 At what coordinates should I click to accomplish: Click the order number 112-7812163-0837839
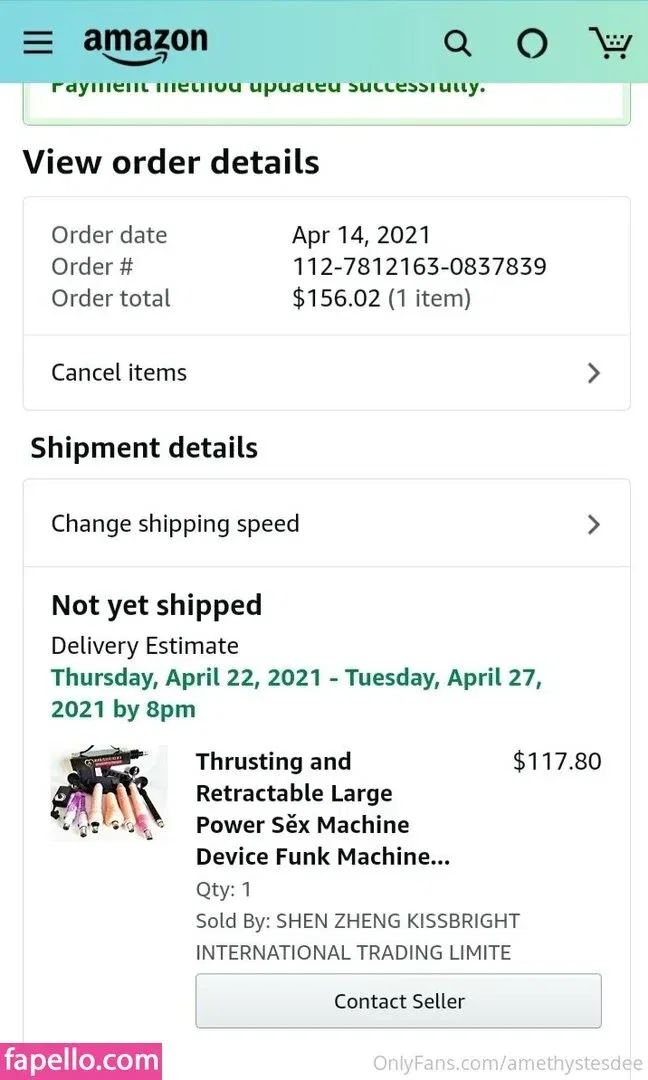coord(419,267)
